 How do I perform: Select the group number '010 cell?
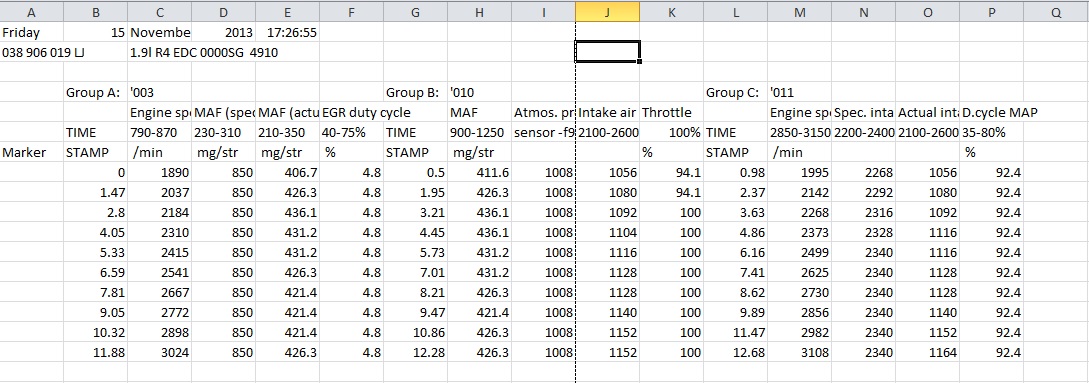coord(479,92)
